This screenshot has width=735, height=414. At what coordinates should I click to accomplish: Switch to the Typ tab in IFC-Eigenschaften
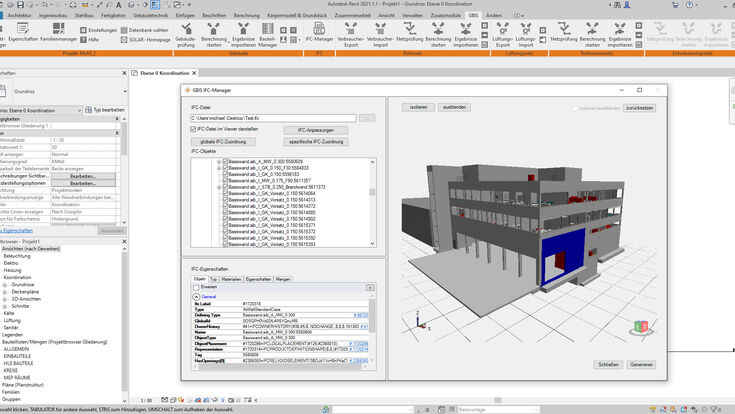click(x=213, y=279)
